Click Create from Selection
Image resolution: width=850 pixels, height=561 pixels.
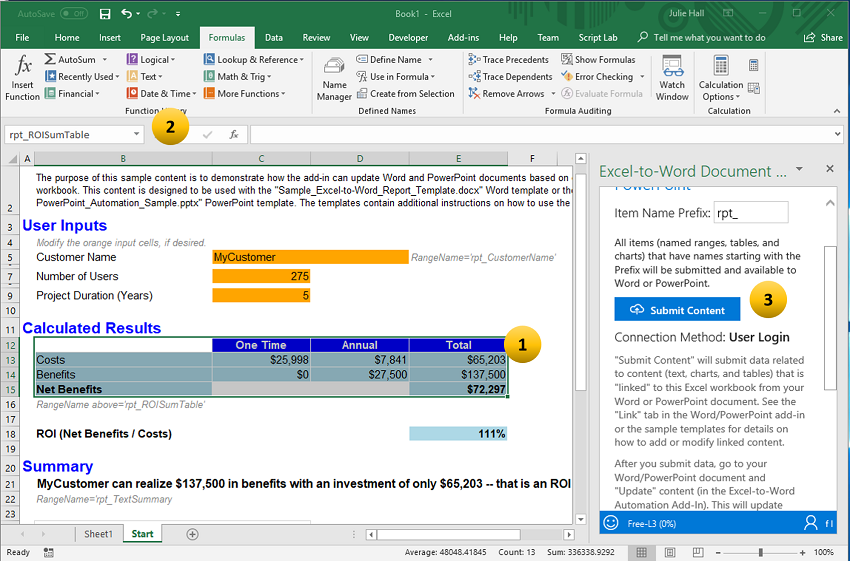(x=405, y=93)
